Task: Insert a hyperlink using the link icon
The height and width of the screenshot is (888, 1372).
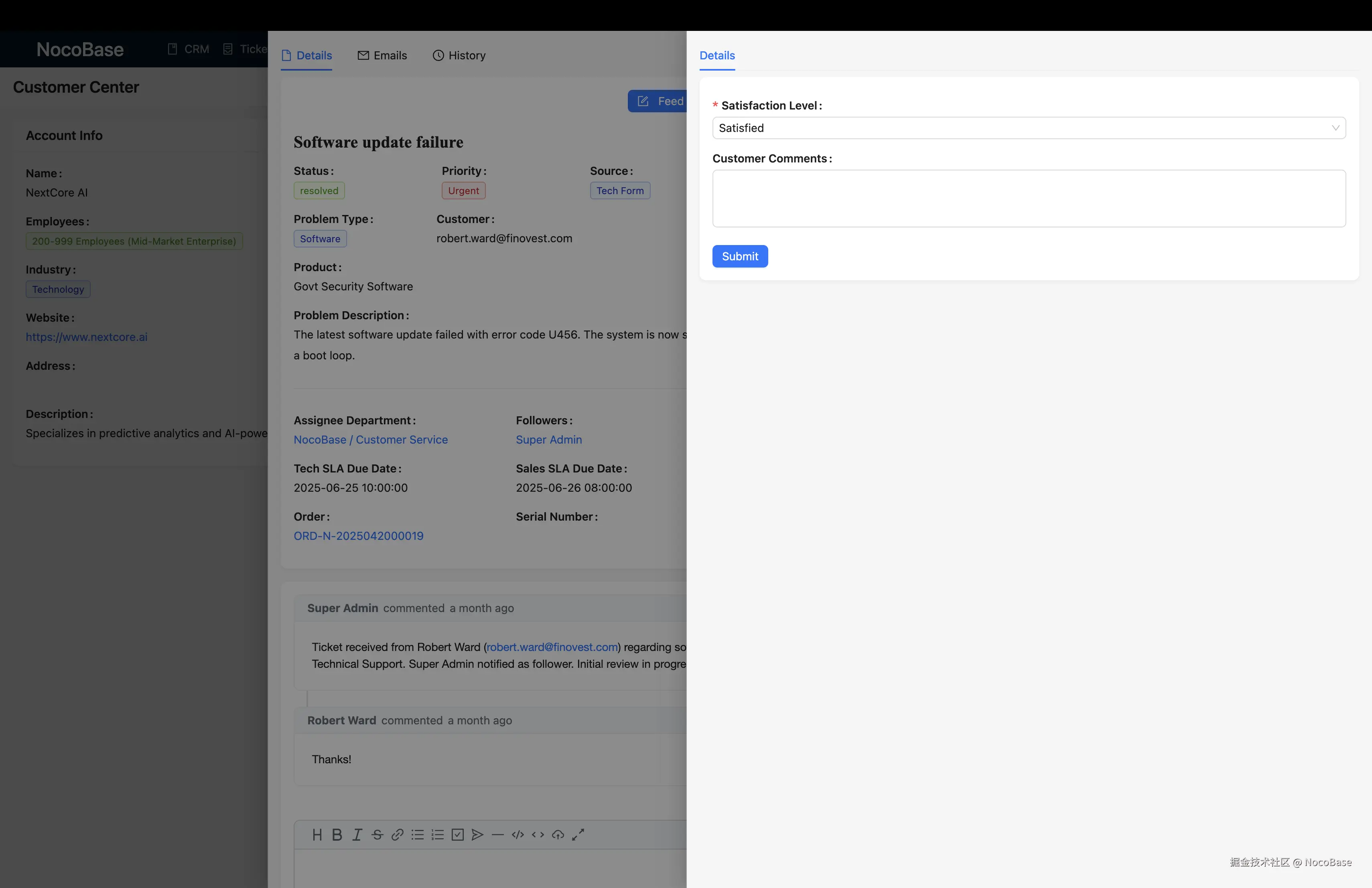Action: 397,834
